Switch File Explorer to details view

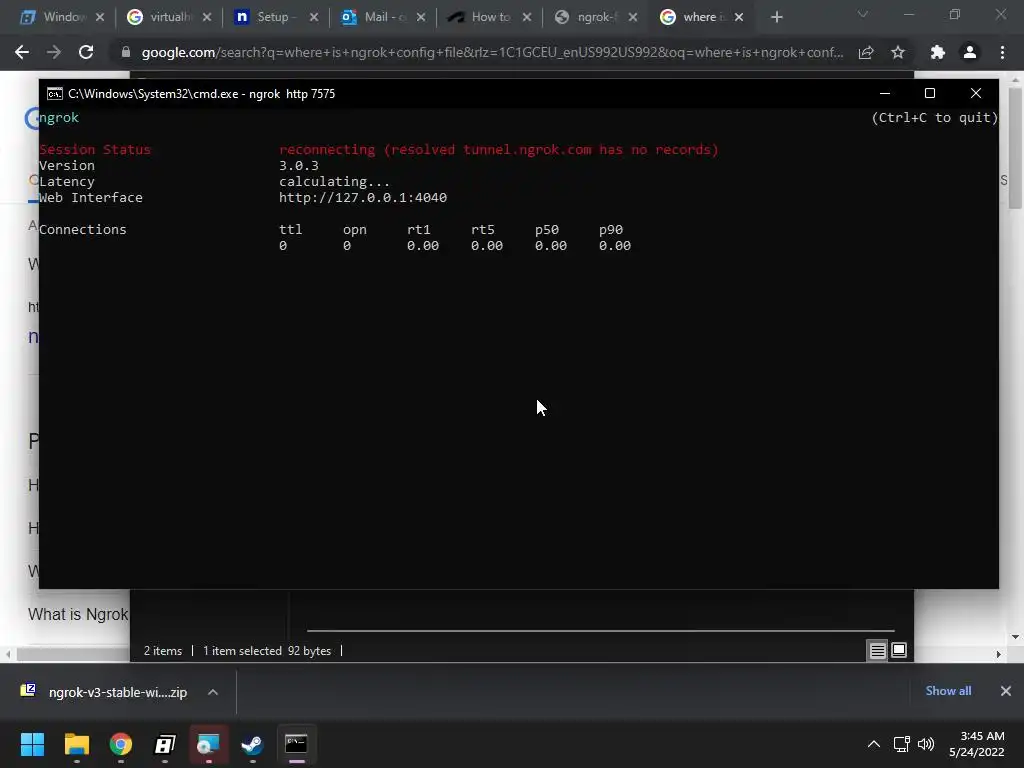[878, 650]
